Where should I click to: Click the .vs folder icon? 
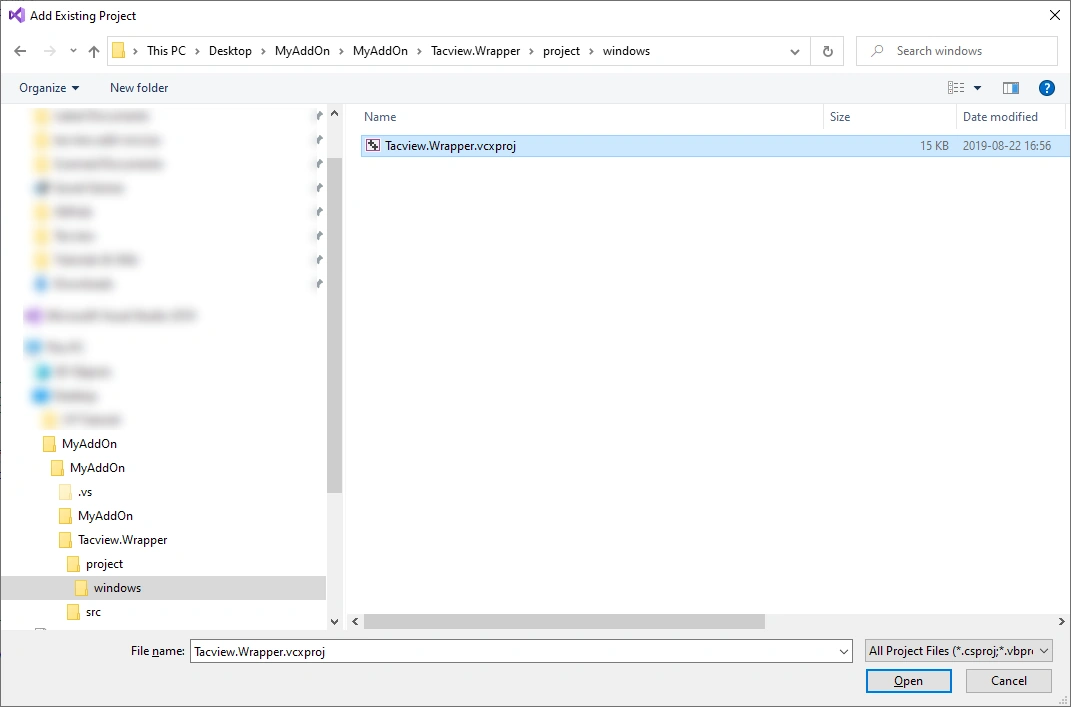66,492
